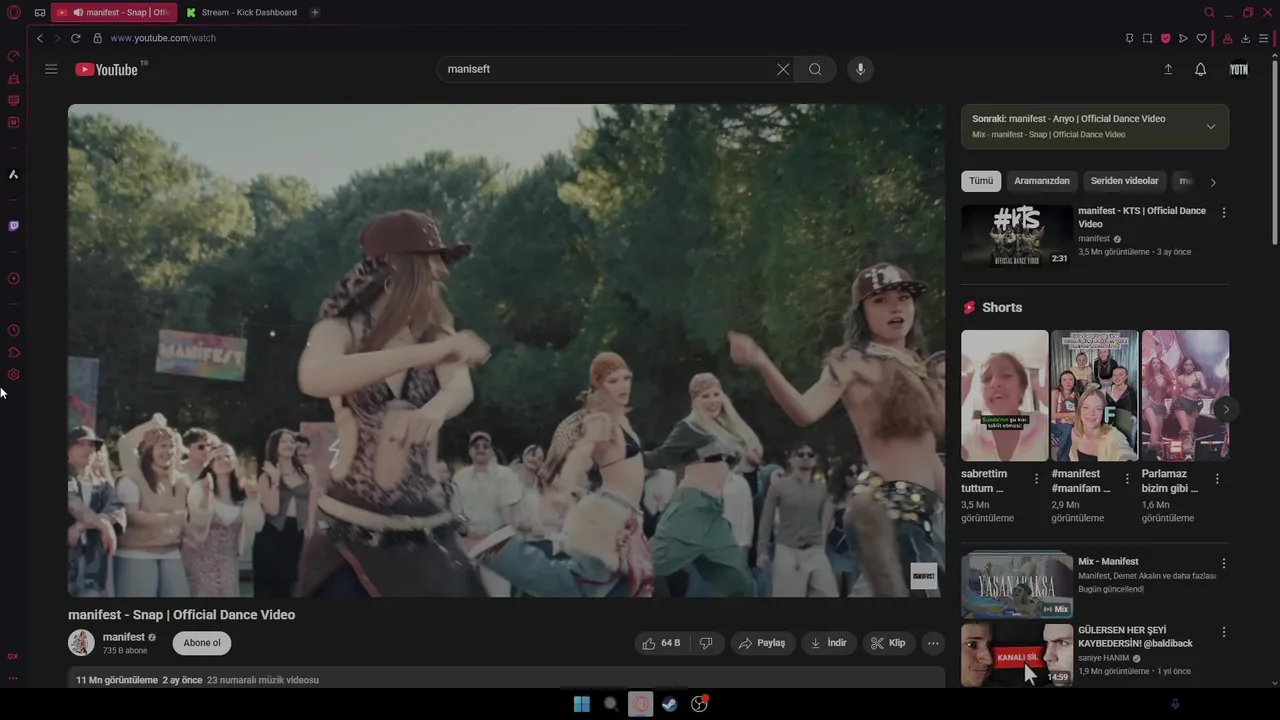This screenshot has height=720, width=1280.
Task: Open the KTS video thumbnail
Action: click(1017, 236)
